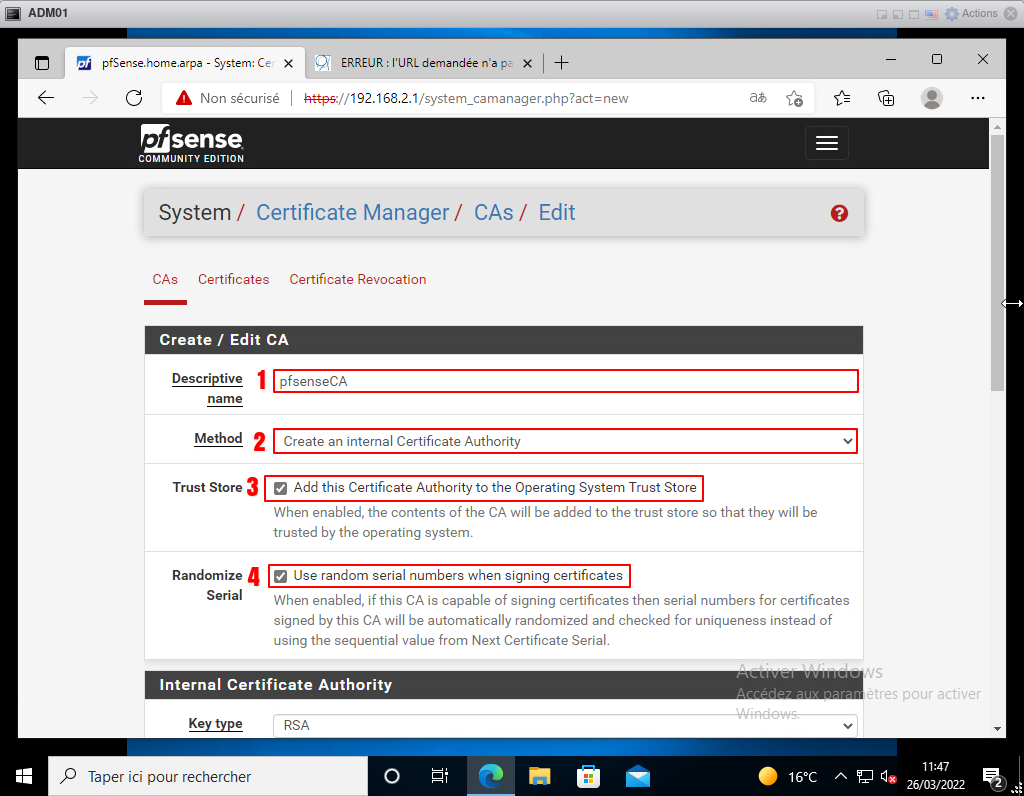1024x796 pixels.
Task: Click the CAs breadcrumb link
Action: point(493,213)
